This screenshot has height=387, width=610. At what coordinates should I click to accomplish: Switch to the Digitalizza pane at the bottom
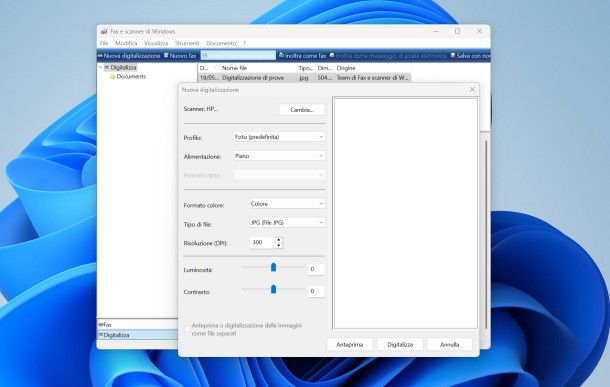[x=137, y=335]
